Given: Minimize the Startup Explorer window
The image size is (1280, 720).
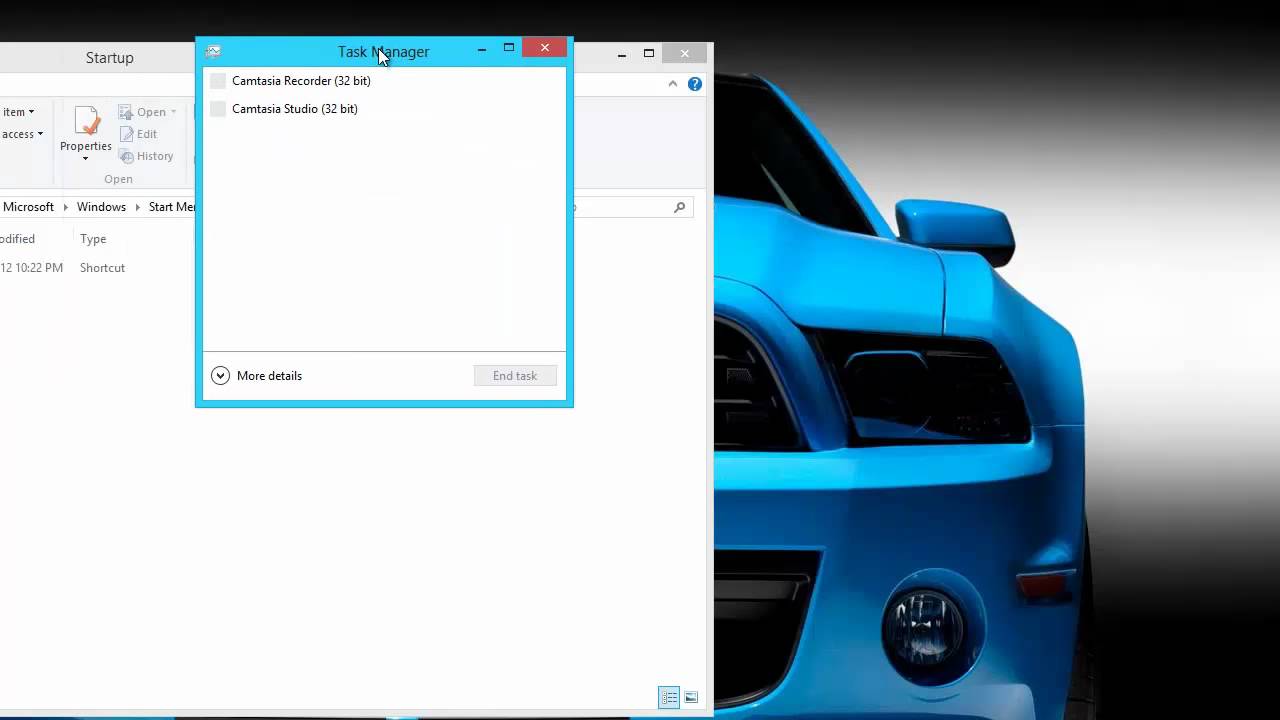Looking at the screenshot, I should (x=620, y=54).
